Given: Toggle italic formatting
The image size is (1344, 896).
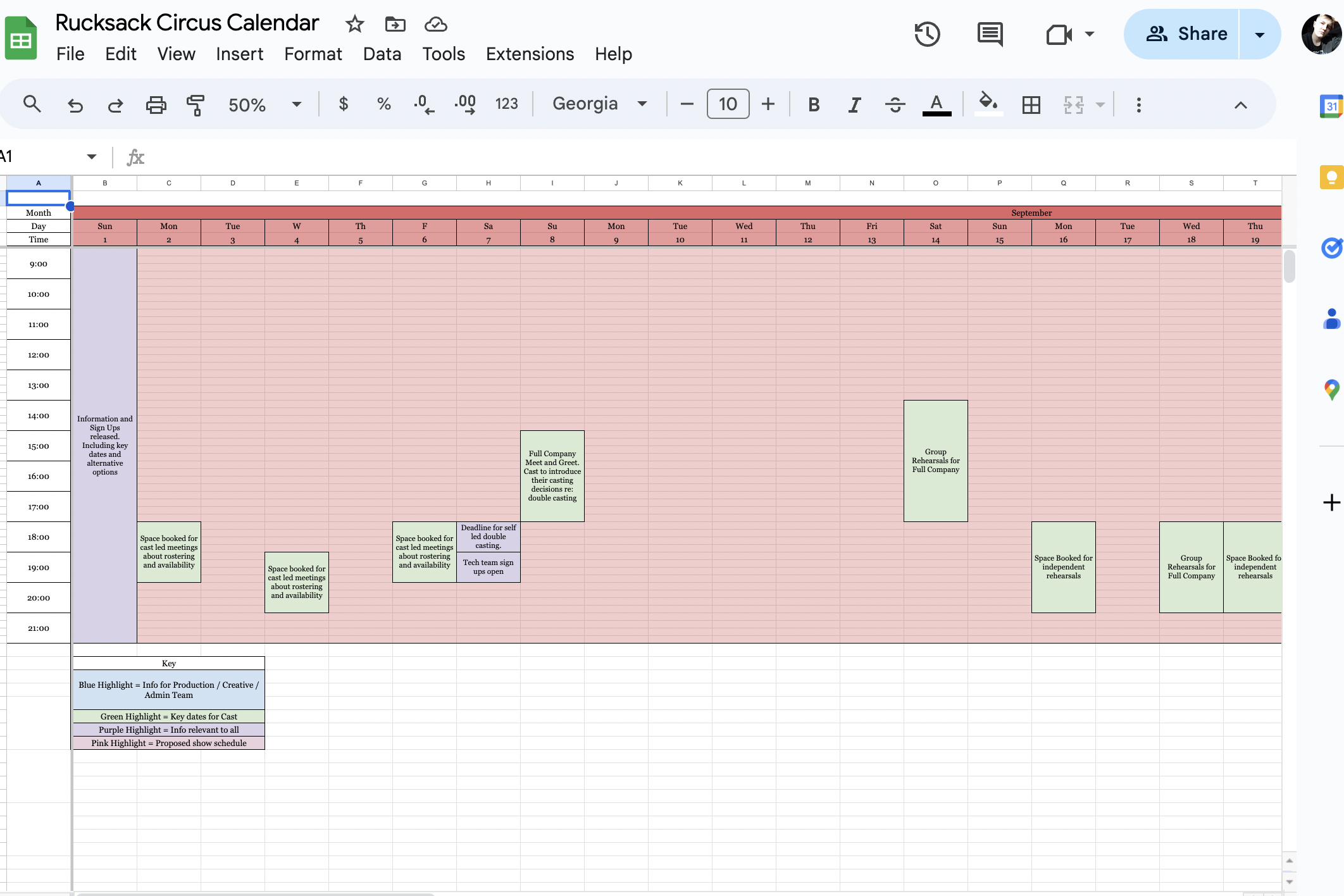Looking at the screenshot, I should point(854,104).
